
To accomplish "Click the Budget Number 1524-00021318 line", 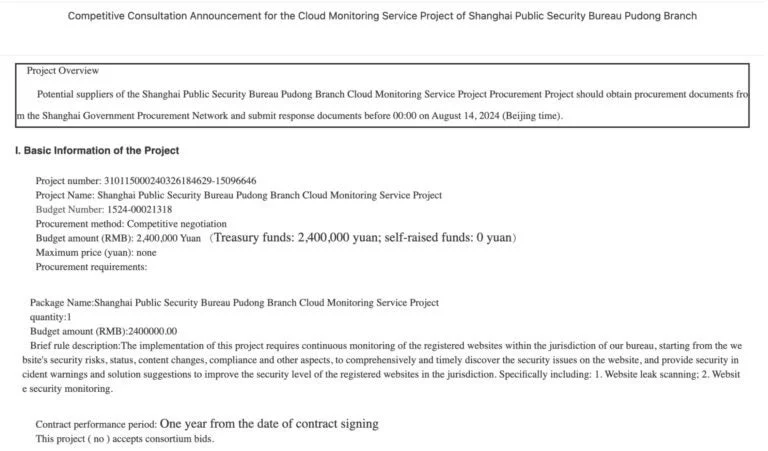I will [103, 210].
